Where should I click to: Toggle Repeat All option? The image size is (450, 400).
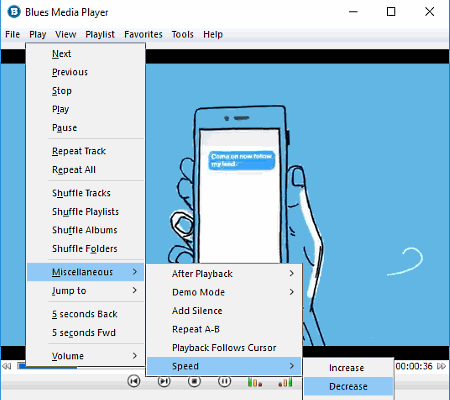[x=85, y=170]
